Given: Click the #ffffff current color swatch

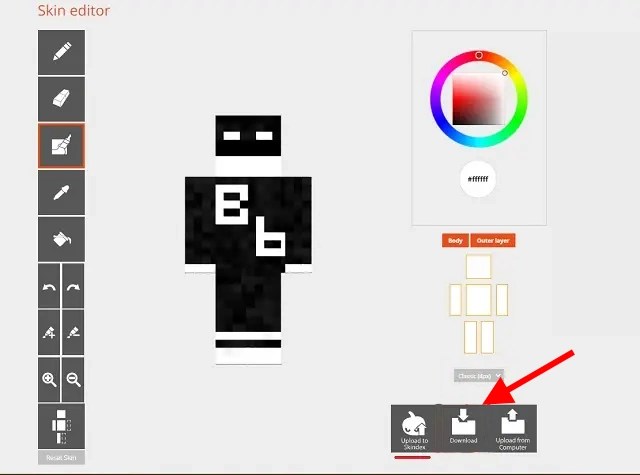Looking at the screenshot, I should [x=478, y=179].
